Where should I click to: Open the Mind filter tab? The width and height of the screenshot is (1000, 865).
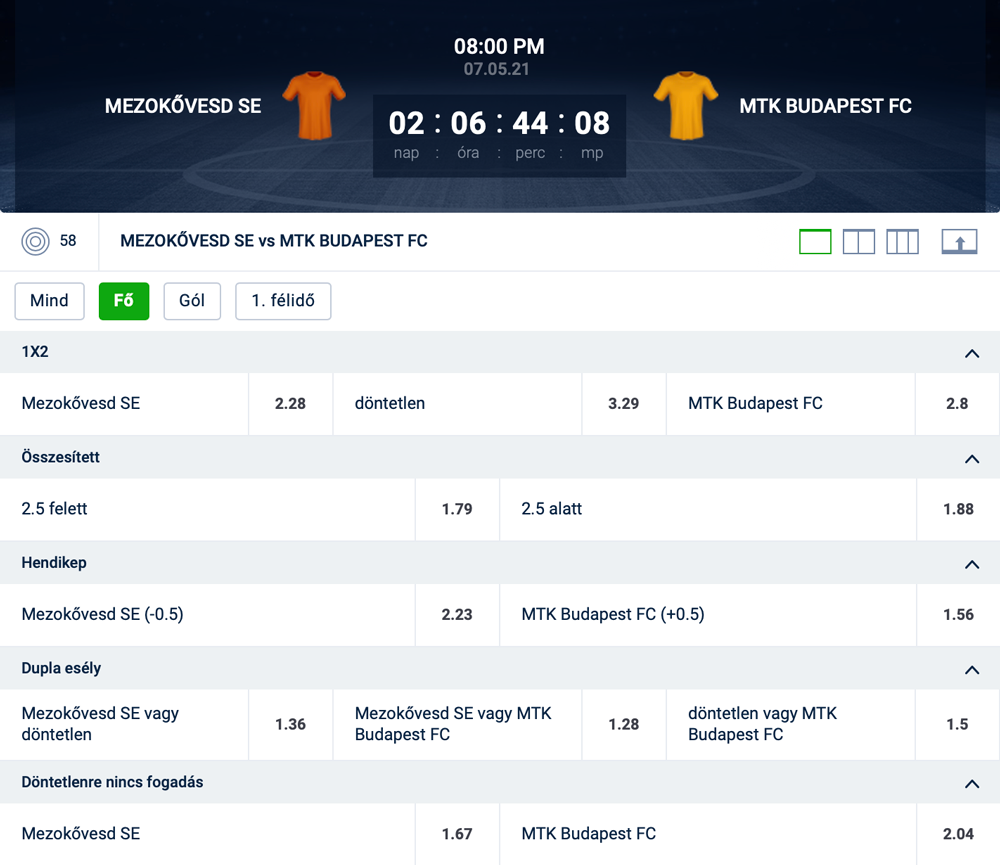pos(49,301)
